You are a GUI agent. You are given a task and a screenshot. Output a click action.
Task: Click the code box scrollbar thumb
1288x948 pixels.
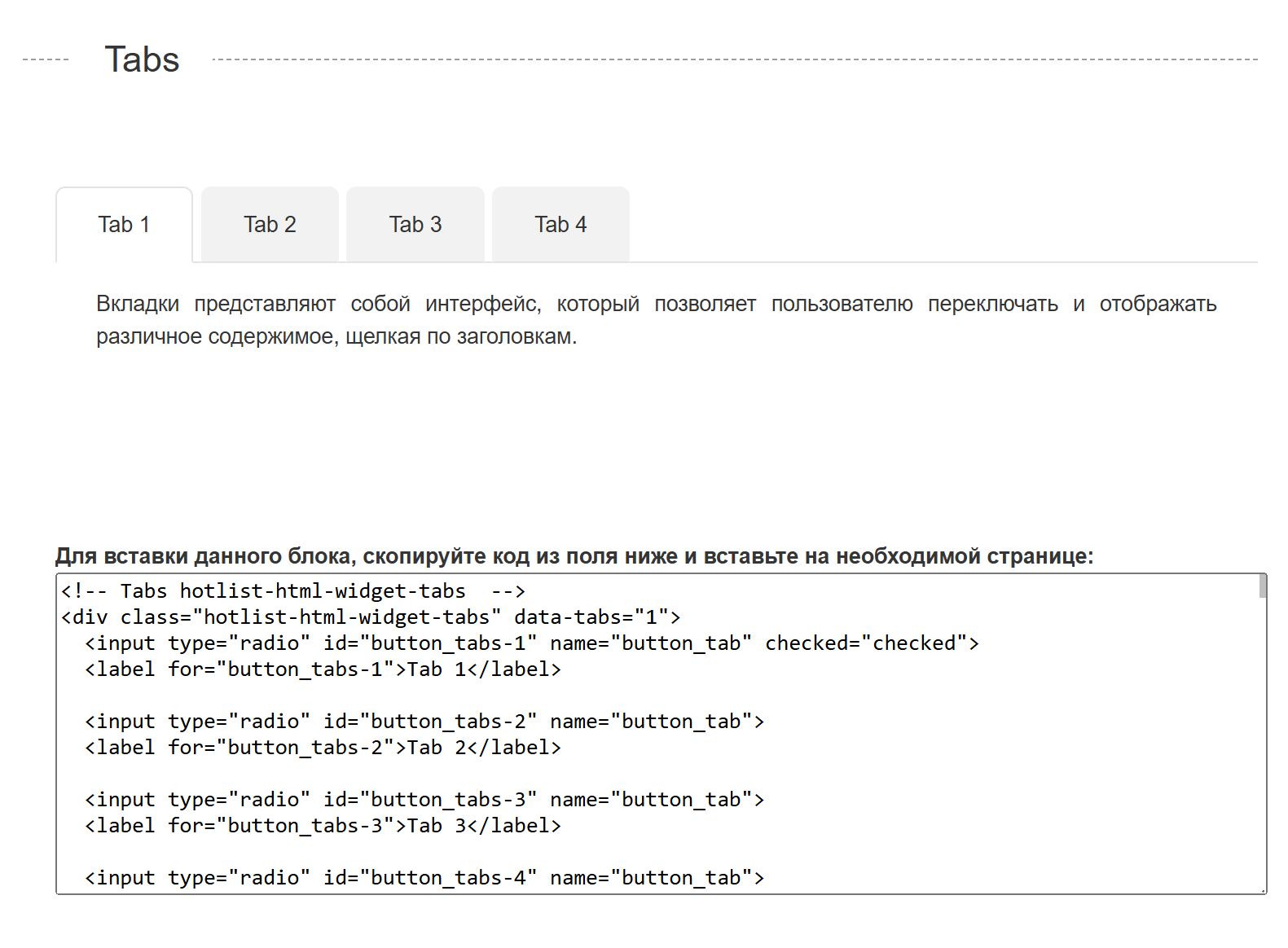point(1262,586)
